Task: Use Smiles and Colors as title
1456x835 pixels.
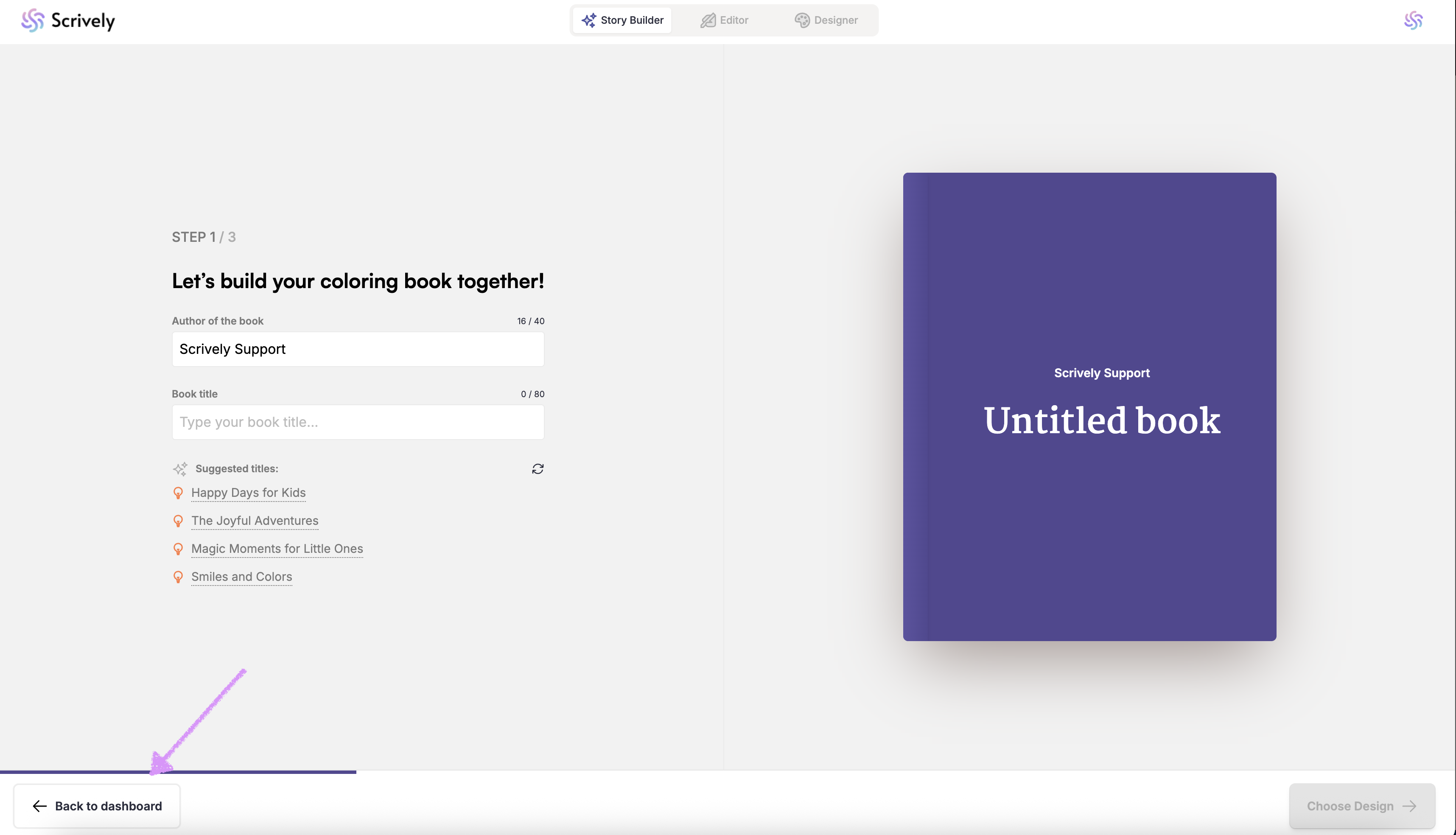Action: tap(241, 577)
